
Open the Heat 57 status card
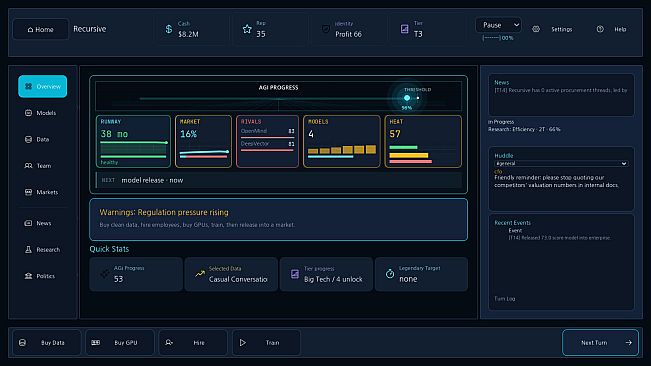tap(423, 142)
